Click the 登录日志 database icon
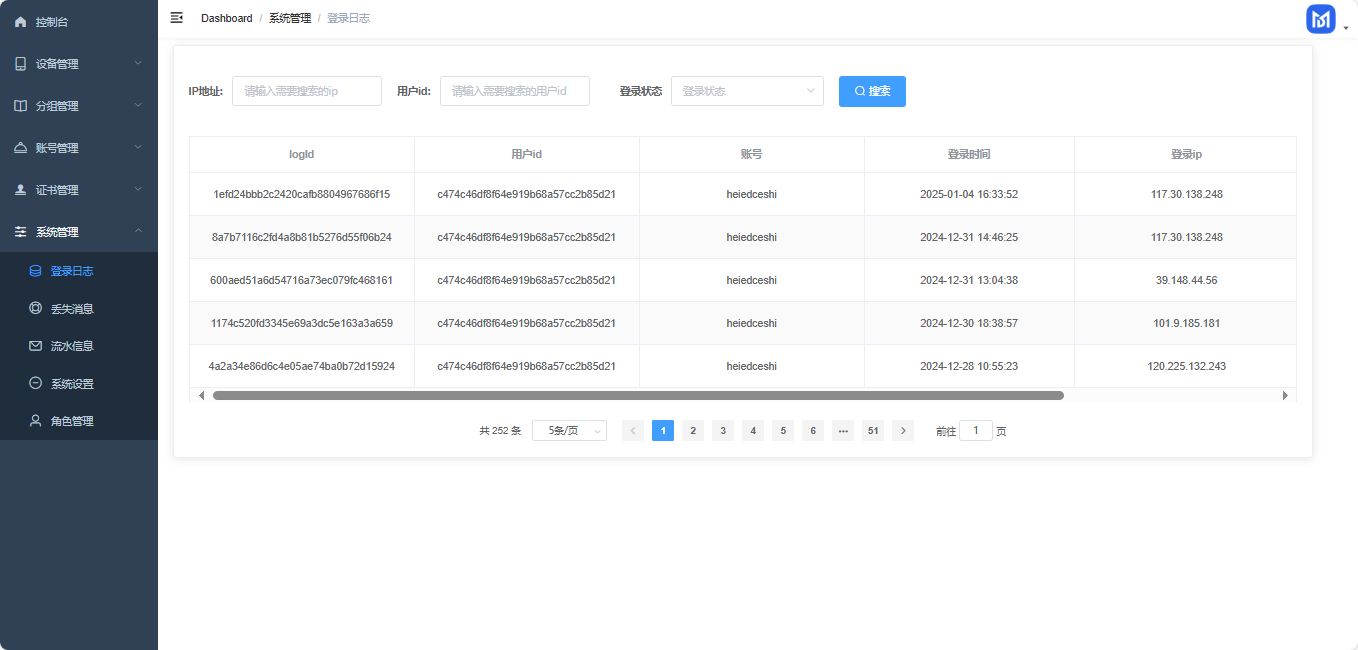The image size is (1358, 650). (x=35, y=271)
